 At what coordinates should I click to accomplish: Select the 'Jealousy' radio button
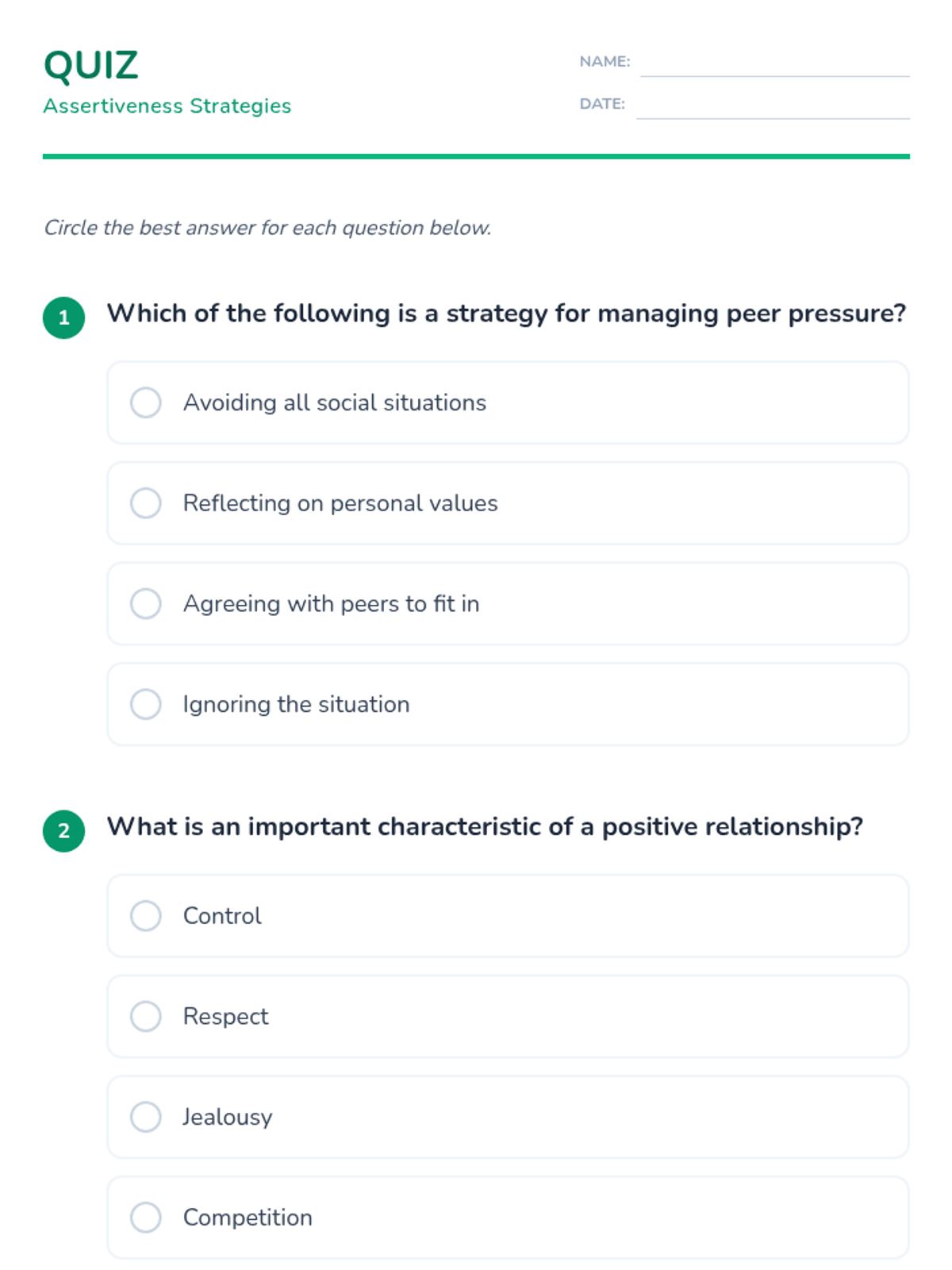pyautogui.click(x=146, y=1117)
